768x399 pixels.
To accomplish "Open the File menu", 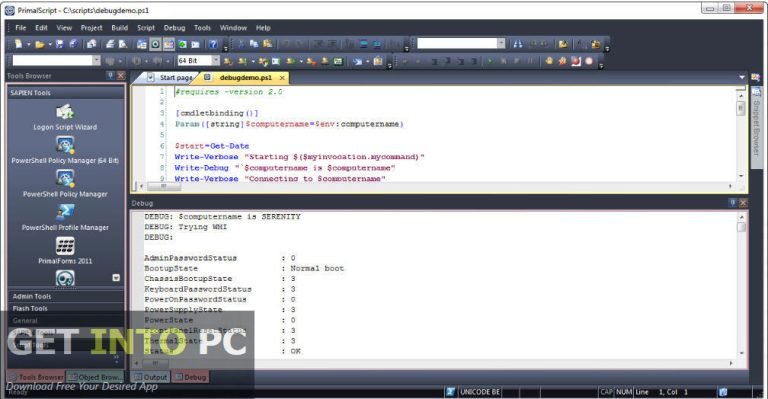I will (x=21, y=28).
